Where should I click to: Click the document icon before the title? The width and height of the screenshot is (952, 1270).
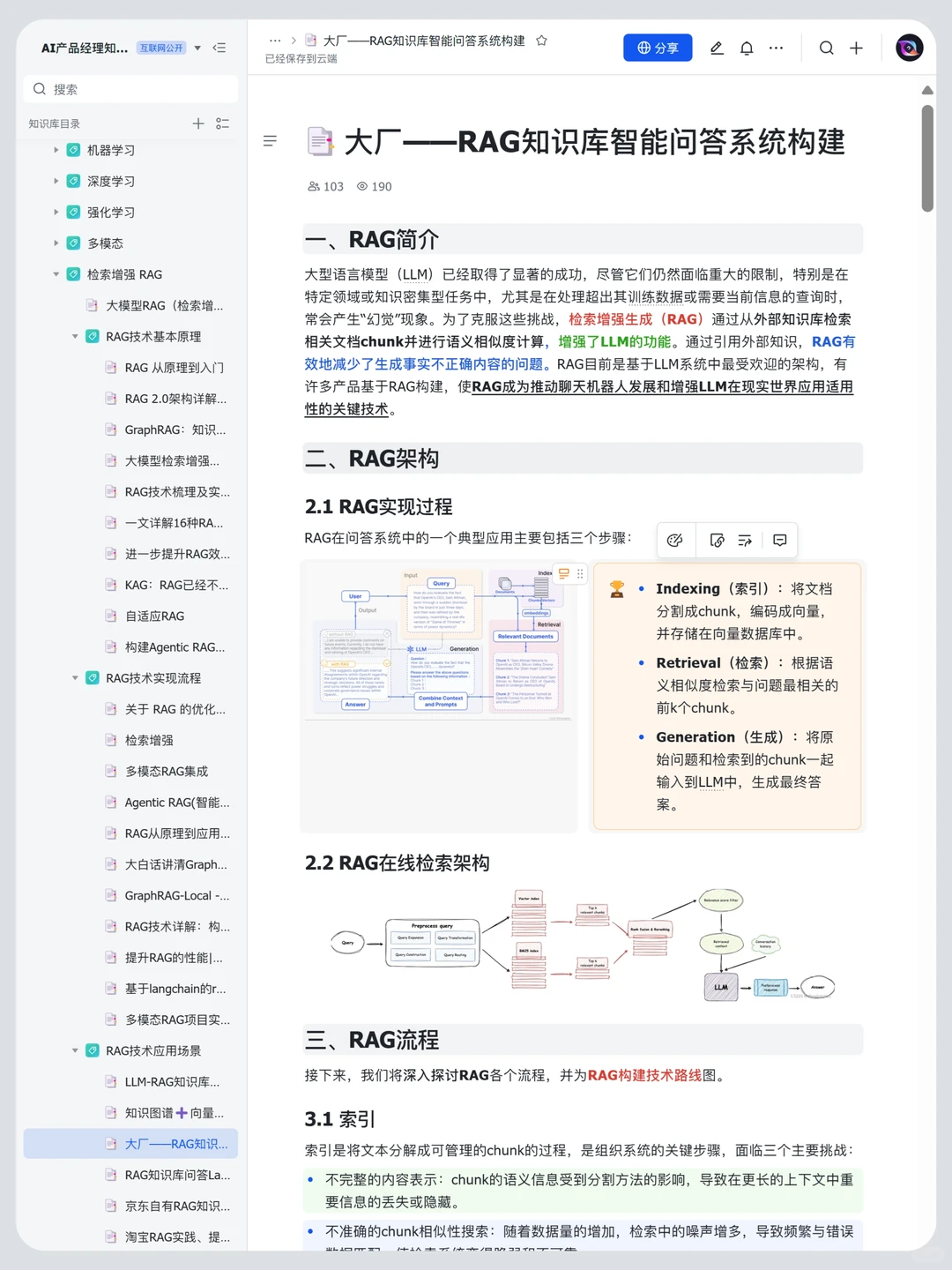pyautogui.click(x=319, y=142)
